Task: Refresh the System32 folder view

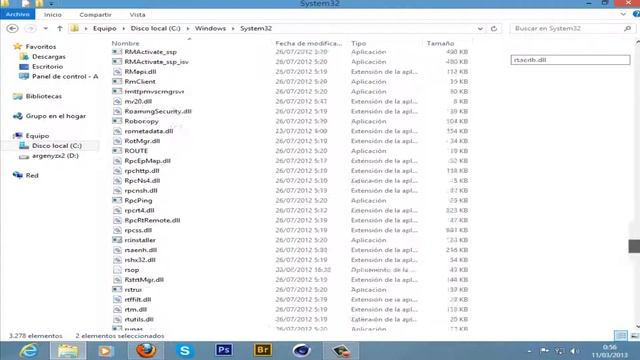Action: [x=494, y=29]
